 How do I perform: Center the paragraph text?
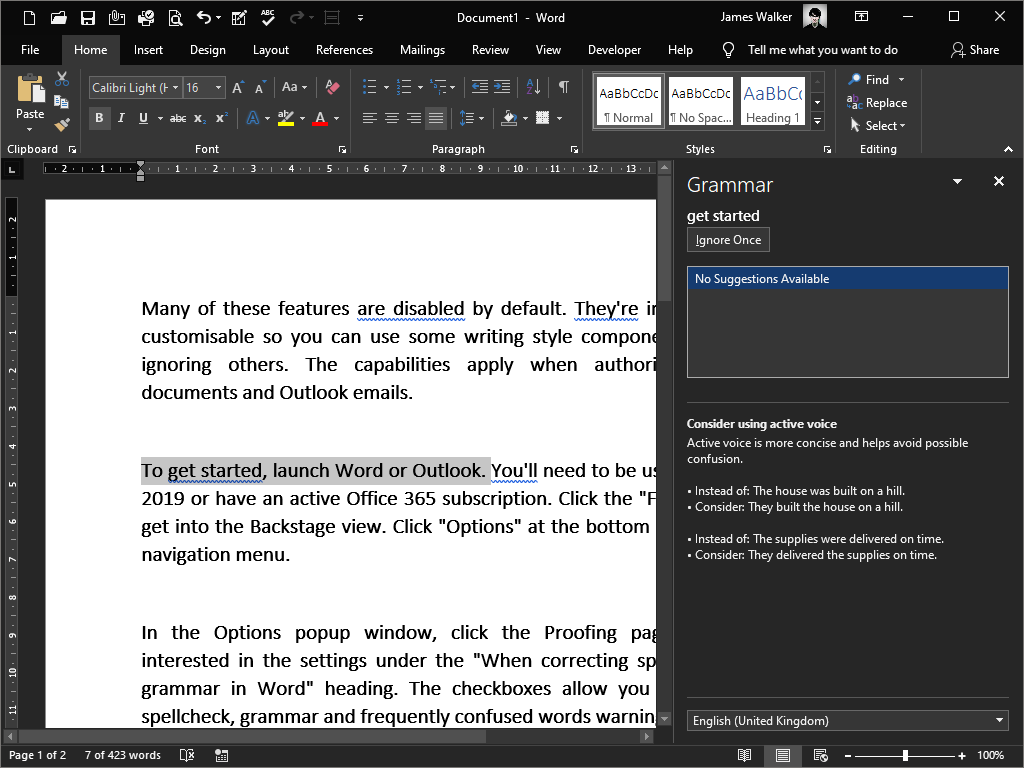(x=392, y=118)
